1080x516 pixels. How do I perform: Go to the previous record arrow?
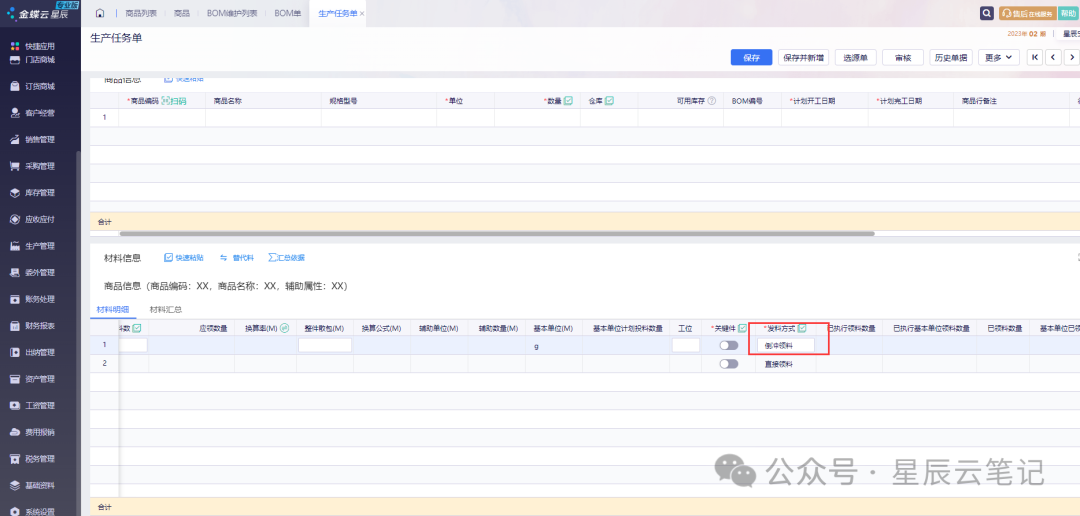click(1054, 57)
